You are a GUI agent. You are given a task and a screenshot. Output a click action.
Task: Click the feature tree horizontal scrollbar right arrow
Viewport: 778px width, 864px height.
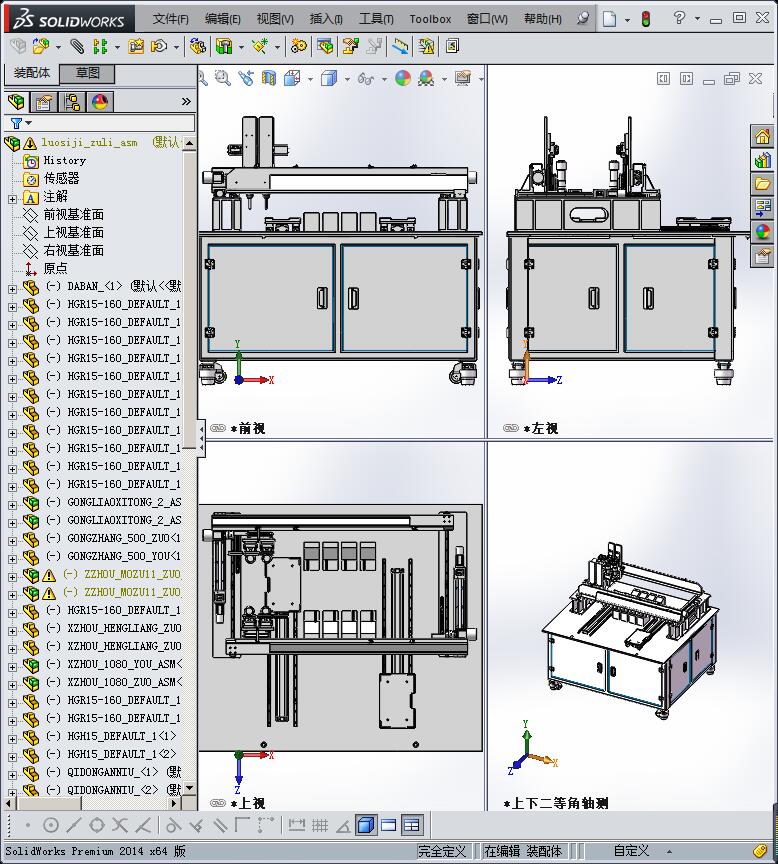(174, 804)
